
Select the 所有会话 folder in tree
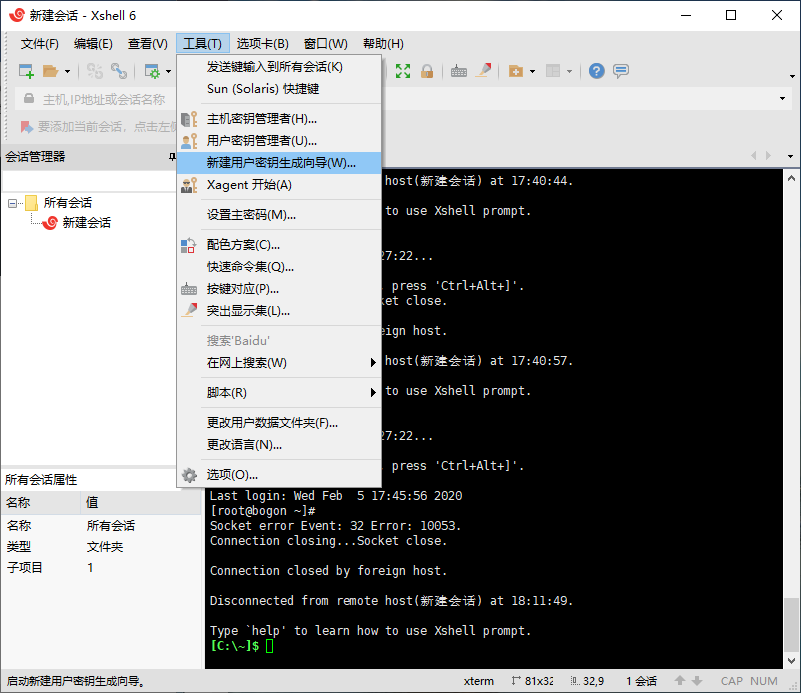coord(67,203)
